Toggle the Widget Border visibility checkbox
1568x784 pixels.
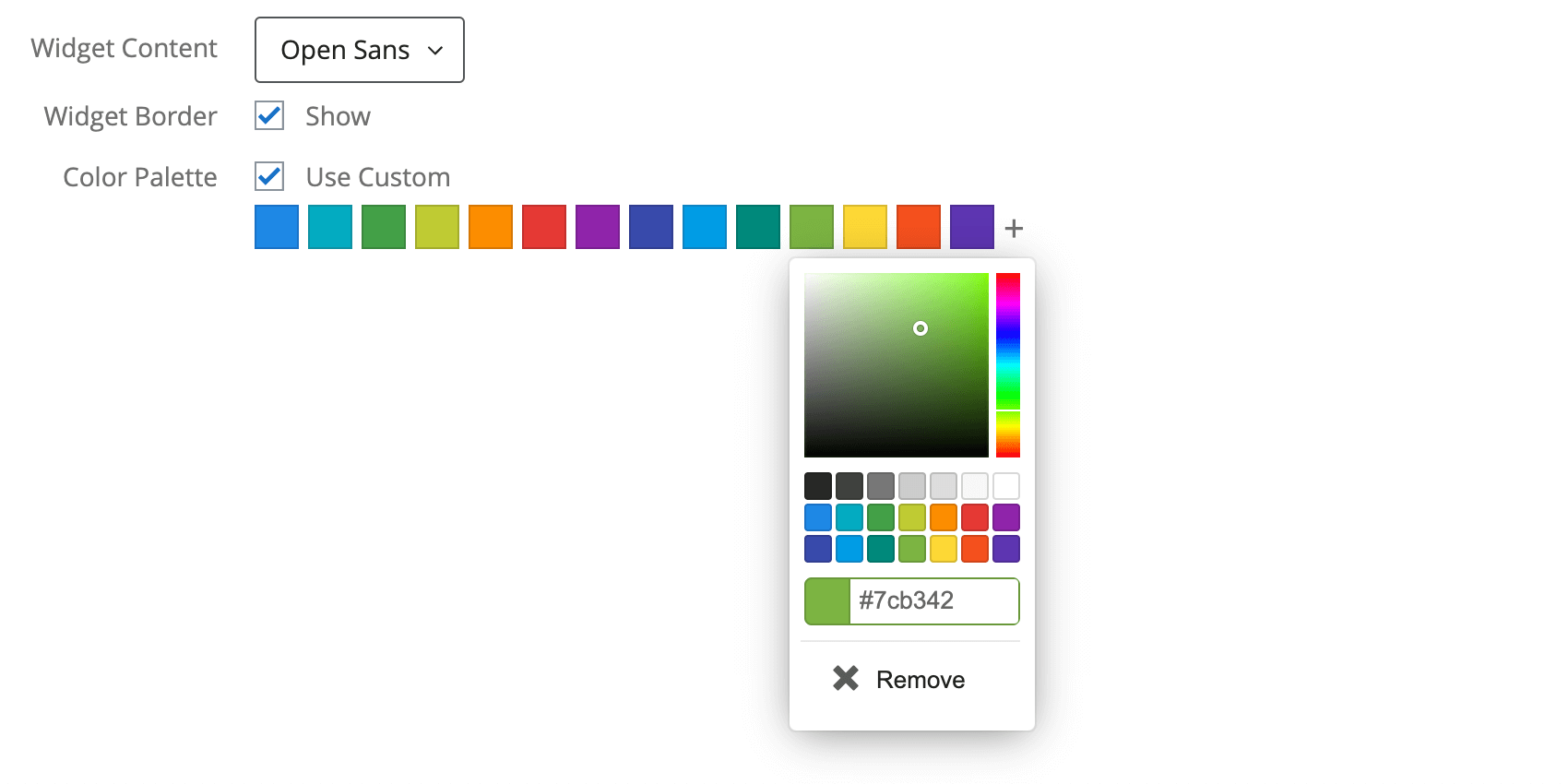268,115
